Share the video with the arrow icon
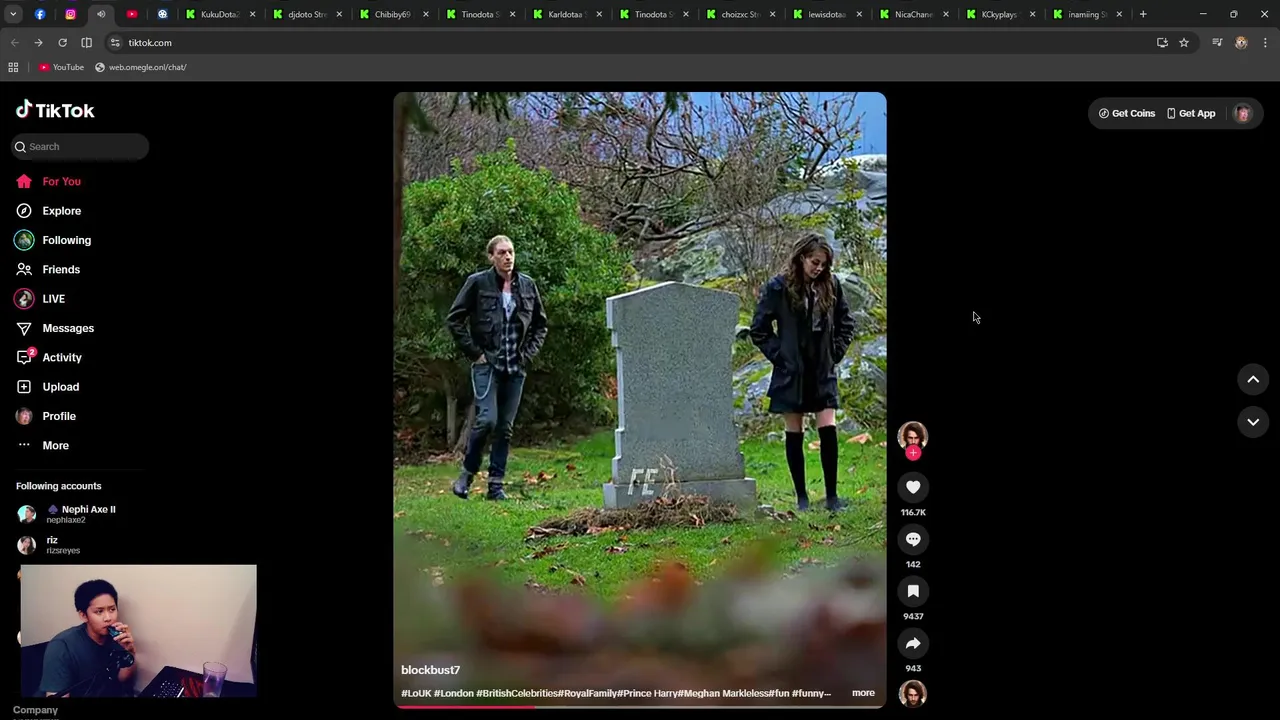This screenshot has width=1280, height=720. [x=913, y=643]
